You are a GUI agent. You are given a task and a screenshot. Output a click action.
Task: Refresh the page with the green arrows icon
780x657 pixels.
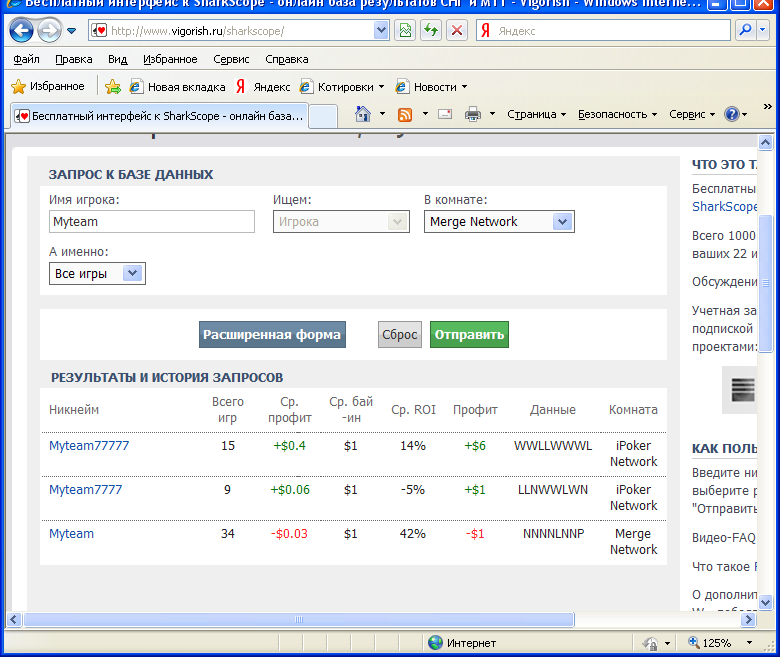point(431,31)
